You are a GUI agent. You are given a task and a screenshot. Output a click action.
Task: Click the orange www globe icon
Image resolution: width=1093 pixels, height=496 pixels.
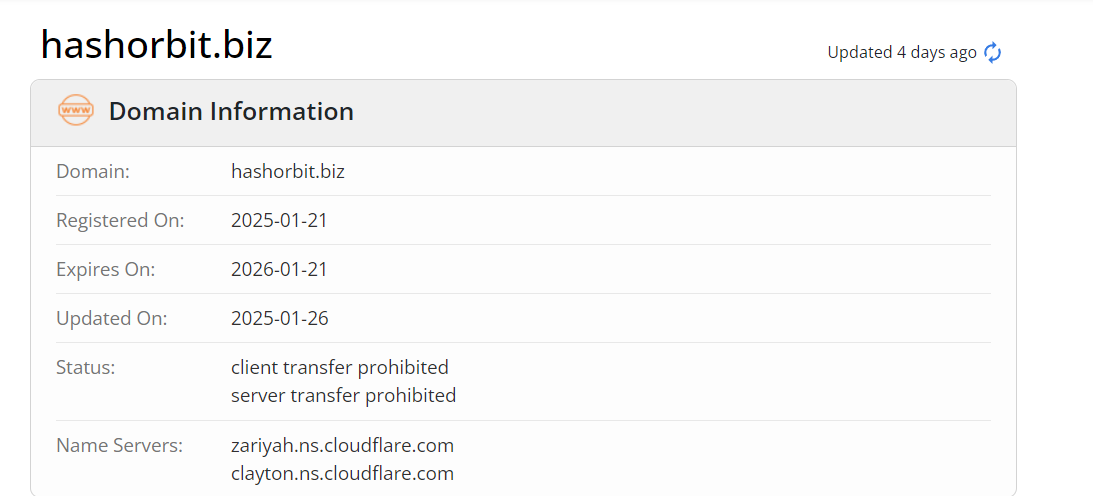pyautogui.click(x=75, y=110)
